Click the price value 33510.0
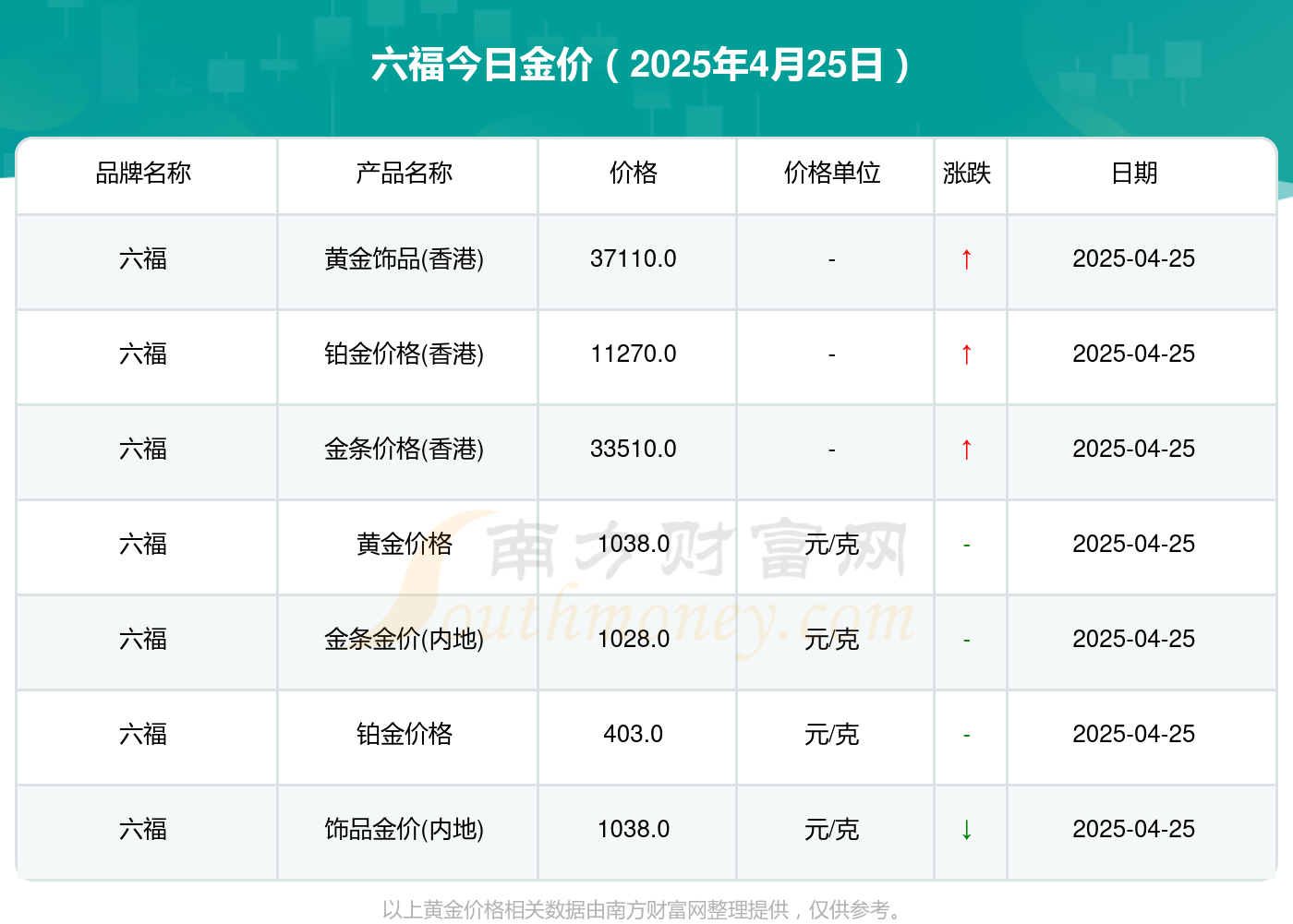The image size is (1293, 924). 634,449
